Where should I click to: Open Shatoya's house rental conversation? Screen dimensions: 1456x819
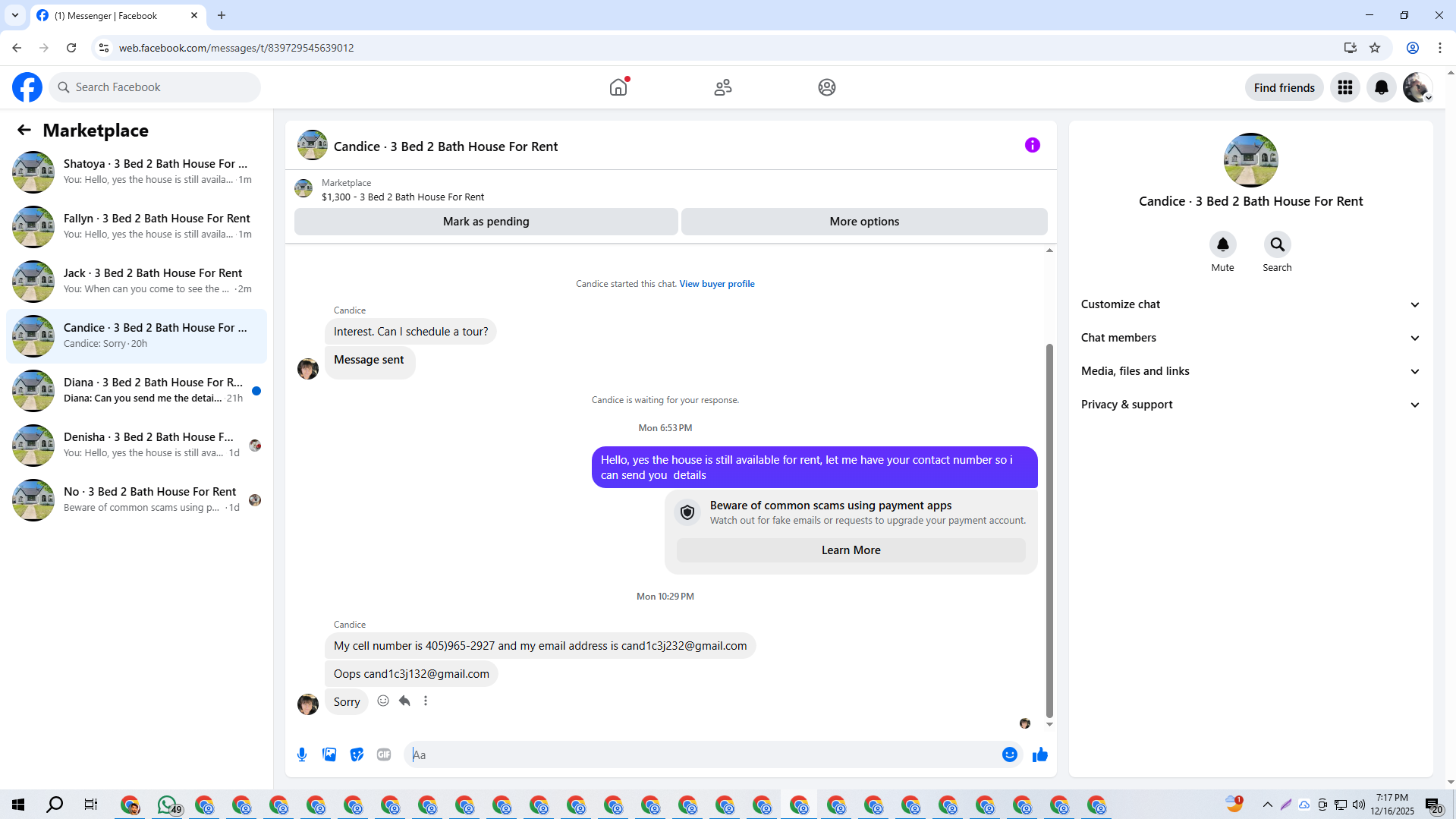pos(137,172)
